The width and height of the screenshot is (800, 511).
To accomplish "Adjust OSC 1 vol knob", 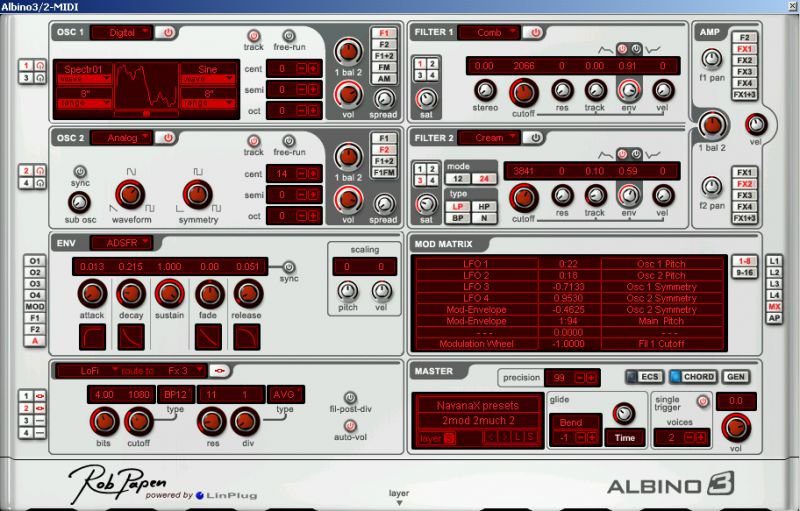I will point(348,95).
